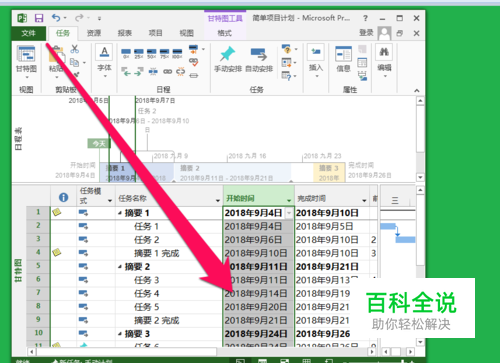Switch to the Report (报表) tab

tap(125, 33)
